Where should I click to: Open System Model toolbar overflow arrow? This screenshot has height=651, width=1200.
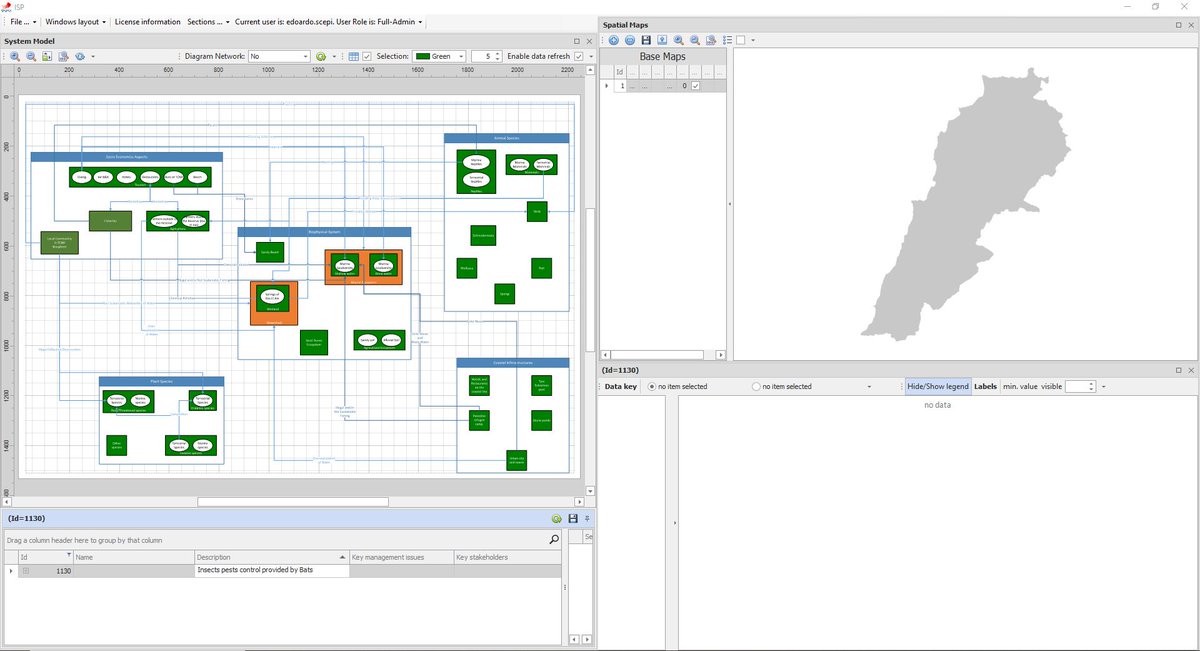(x=592, y=56)
